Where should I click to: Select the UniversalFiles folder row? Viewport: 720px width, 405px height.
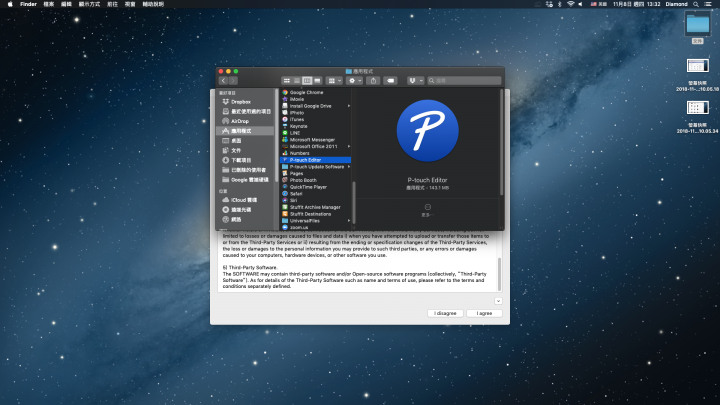(315, 221)
